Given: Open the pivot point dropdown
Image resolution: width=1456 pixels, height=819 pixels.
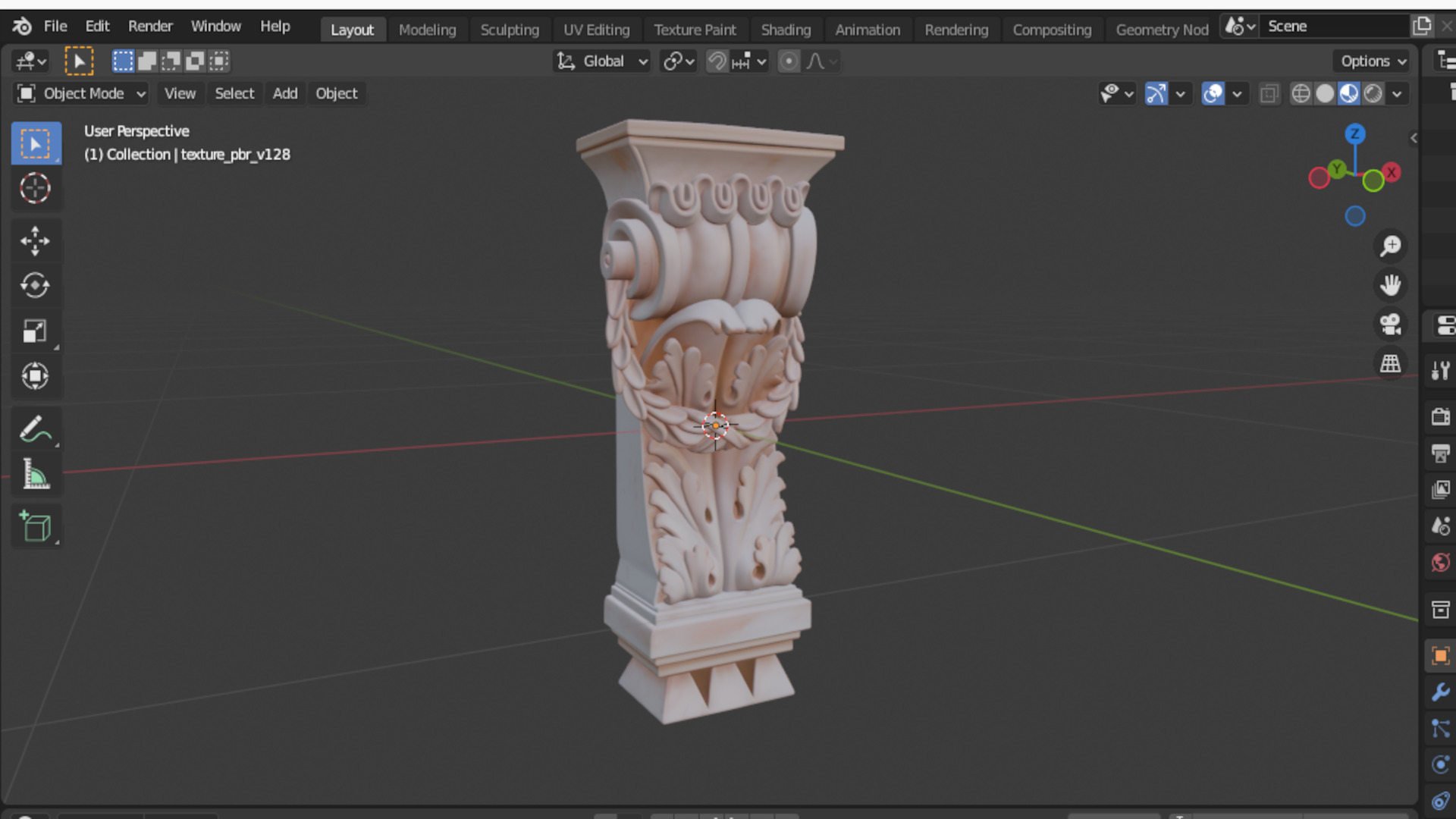Looking at the screenshot, I should point(679,61).
